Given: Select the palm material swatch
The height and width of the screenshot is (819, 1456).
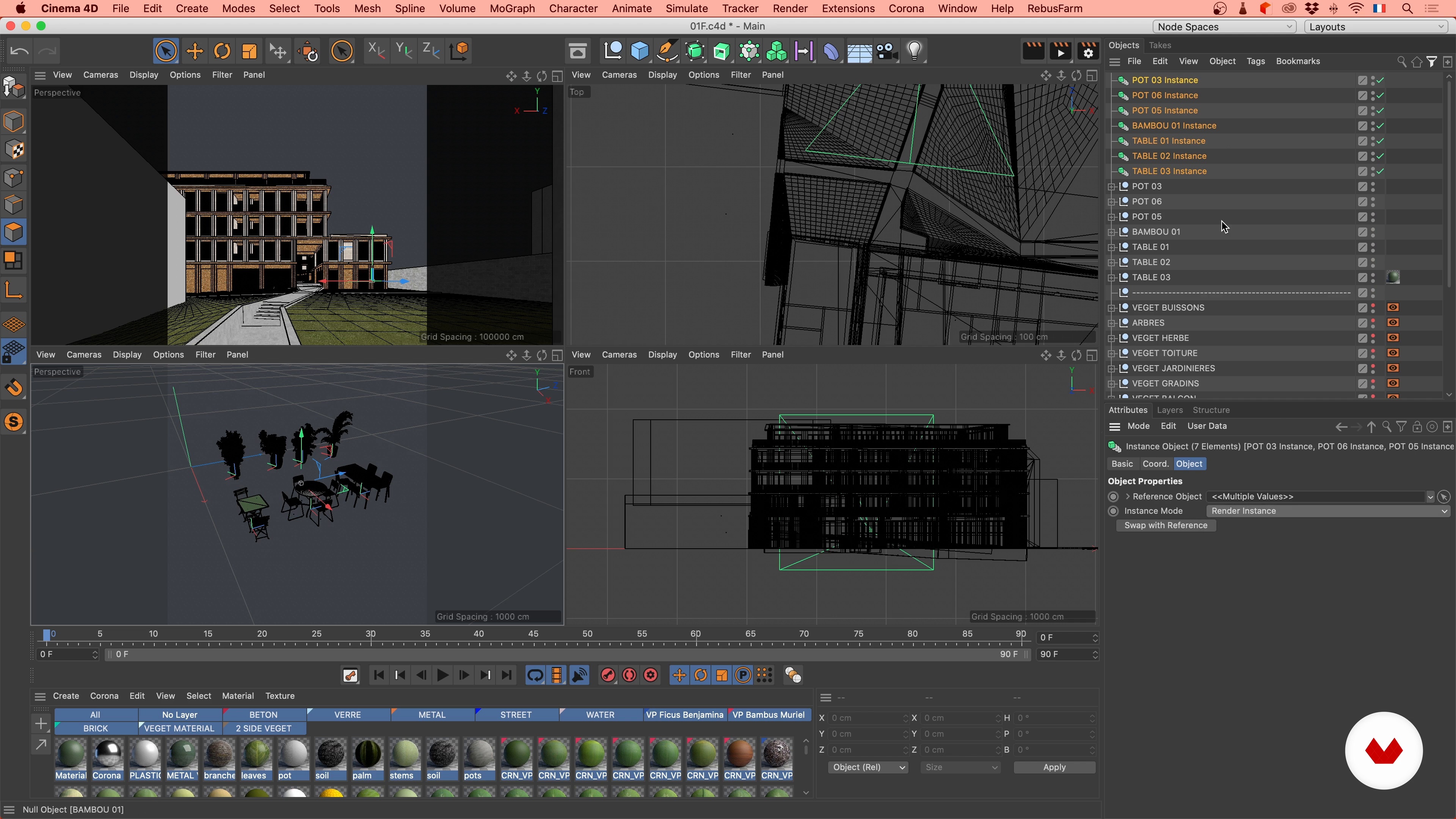Looking at the screenshot, I should click(367, 759).
